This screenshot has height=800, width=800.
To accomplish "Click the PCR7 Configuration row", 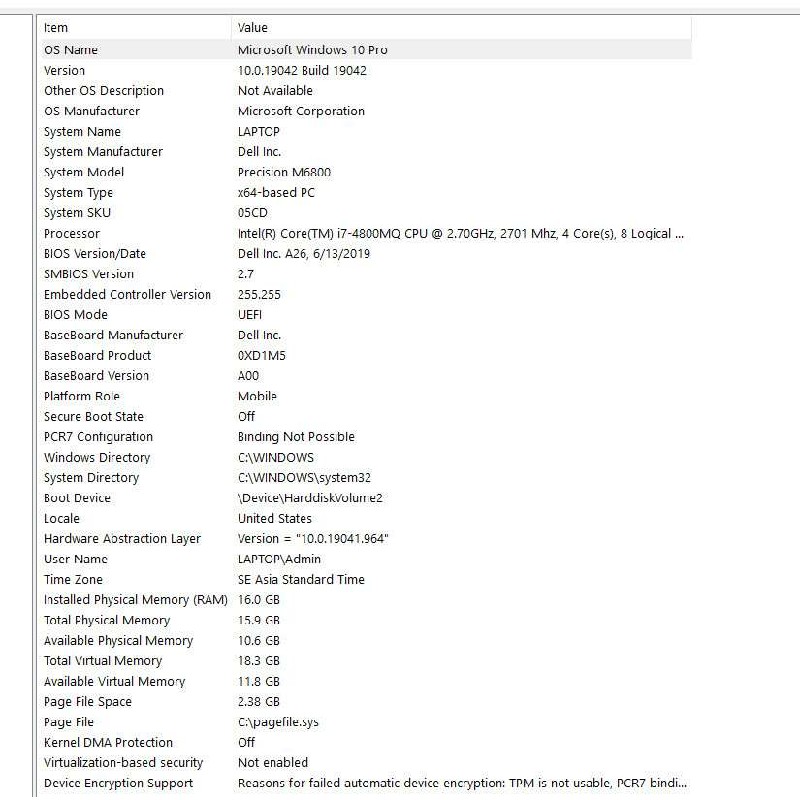I will tap(366, 437).
